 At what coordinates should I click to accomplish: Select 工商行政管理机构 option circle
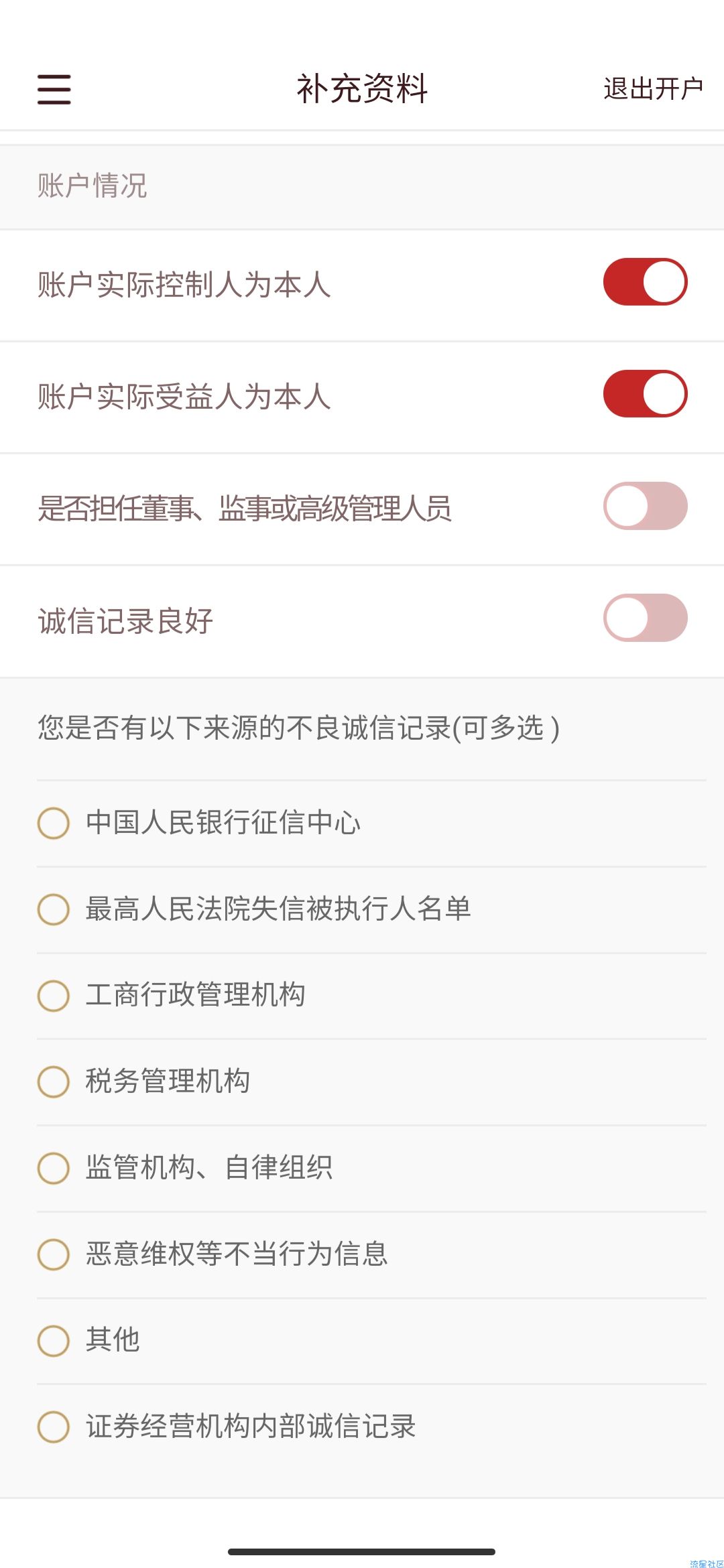(x=54, y=996)
